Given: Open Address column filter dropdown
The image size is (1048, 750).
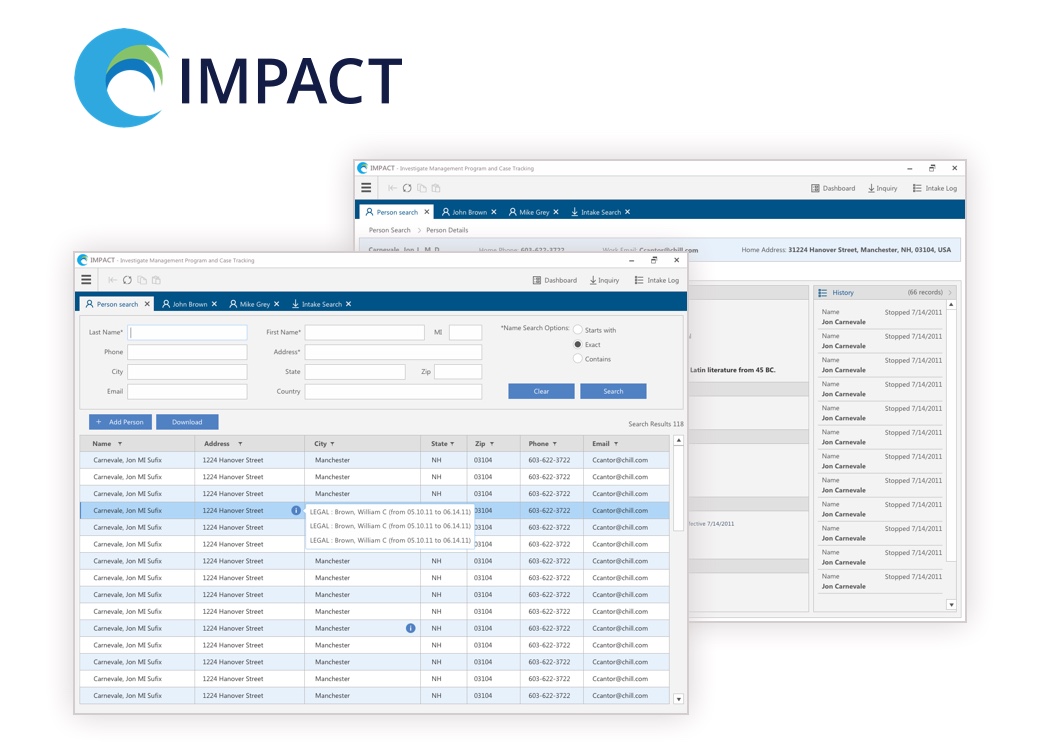Looking at the screenshot, I should pos(240,444).
